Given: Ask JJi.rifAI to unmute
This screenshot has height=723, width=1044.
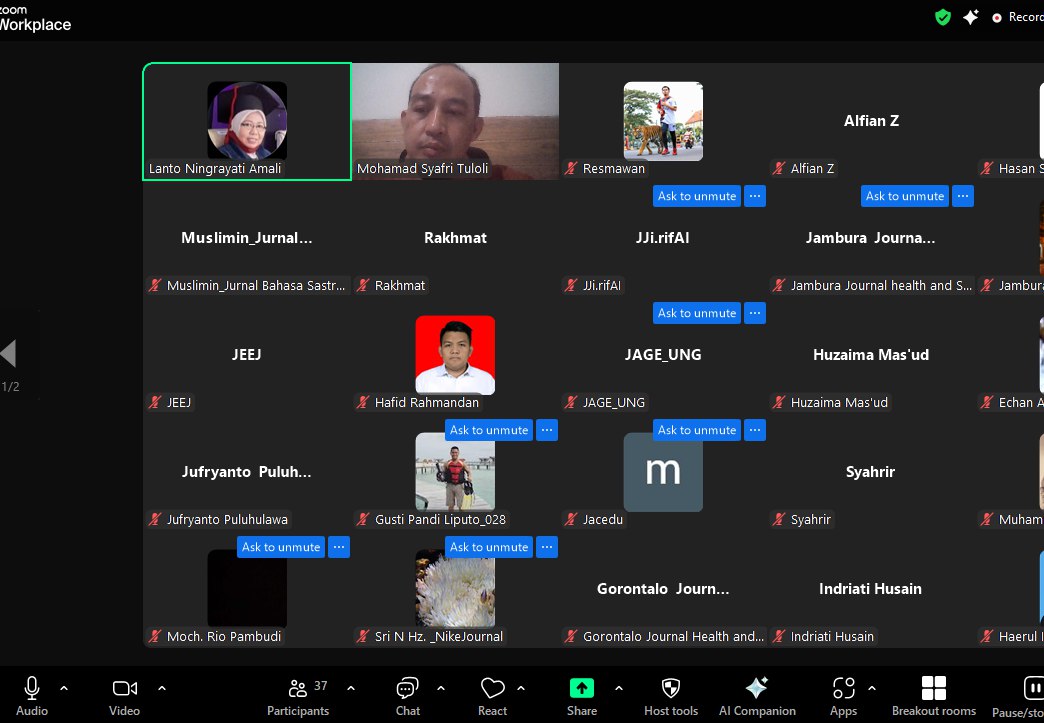Looking at the screenshot, I should click(x=697, y=313).
